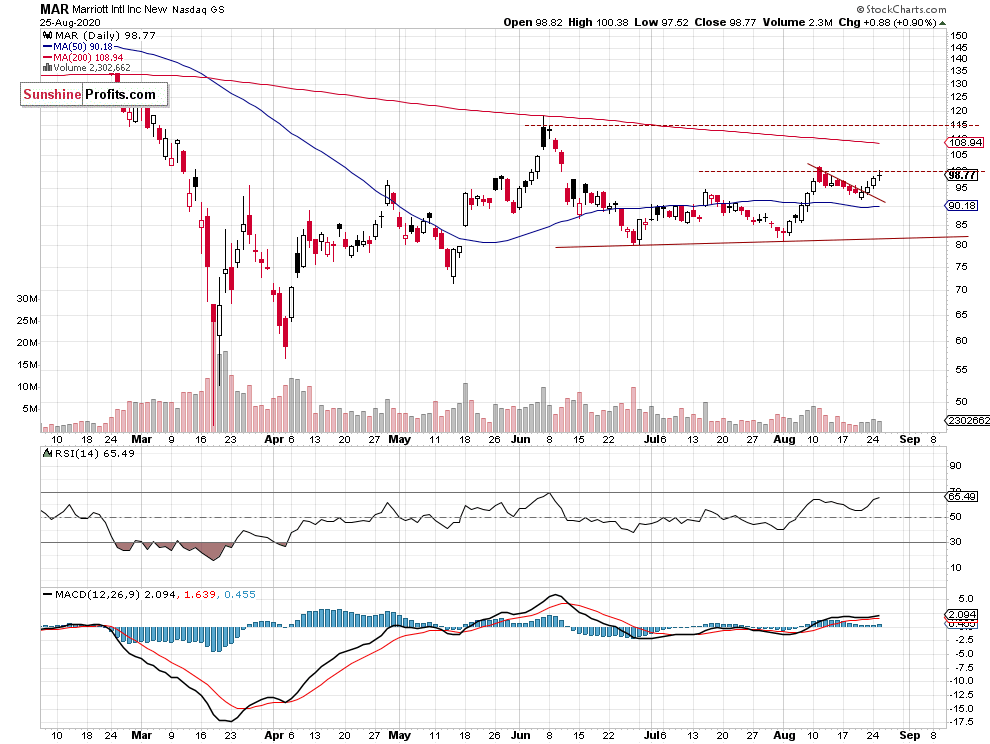This screenshot has height=744, width=990.
Task: Click the Marriott Intl Inc New name
Action: 120,9
